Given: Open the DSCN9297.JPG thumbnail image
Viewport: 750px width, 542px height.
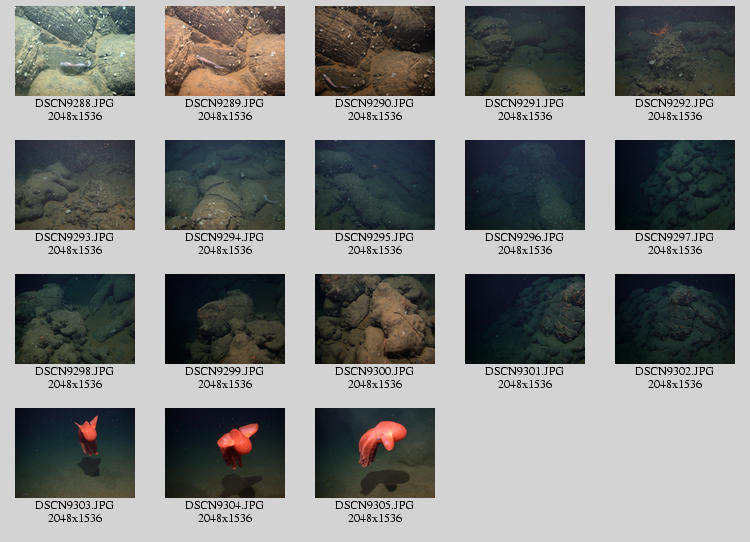Looking at the screenshot, I should click(675, 185).
